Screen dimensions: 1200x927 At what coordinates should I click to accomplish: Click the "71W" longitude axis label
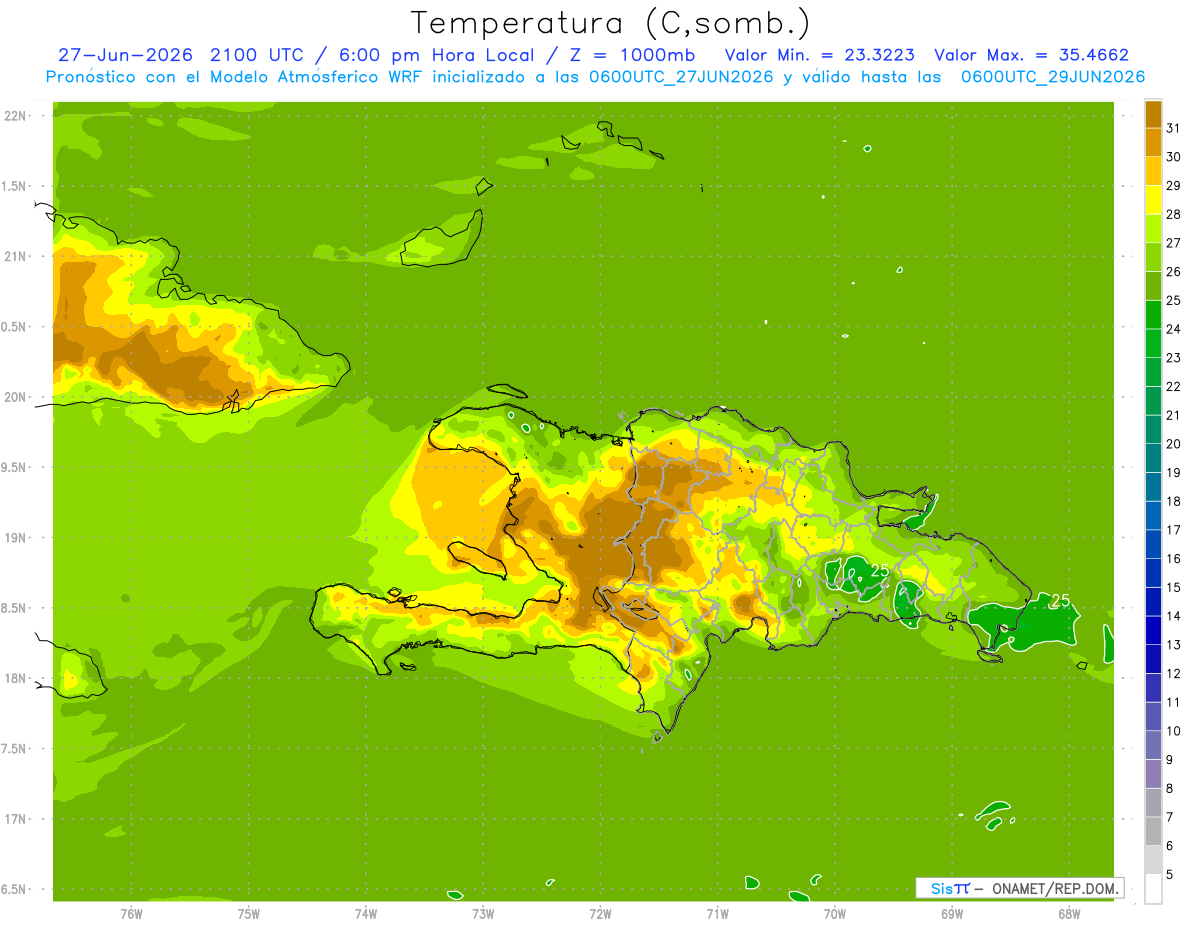[x=717, y=913]
